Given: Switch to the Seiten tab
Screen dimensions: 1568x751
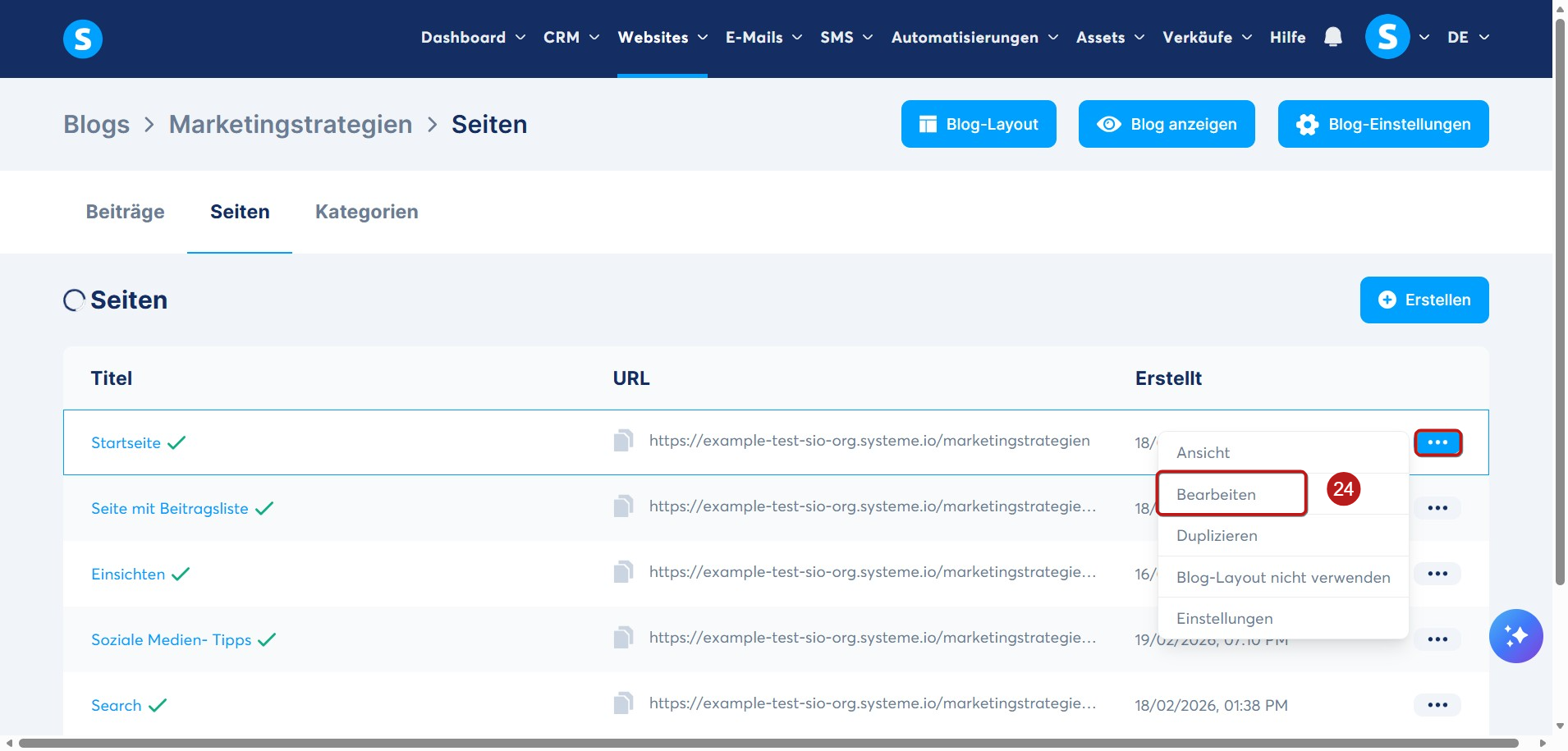Looking at the screenshot, I should click(x=240, y=212).
